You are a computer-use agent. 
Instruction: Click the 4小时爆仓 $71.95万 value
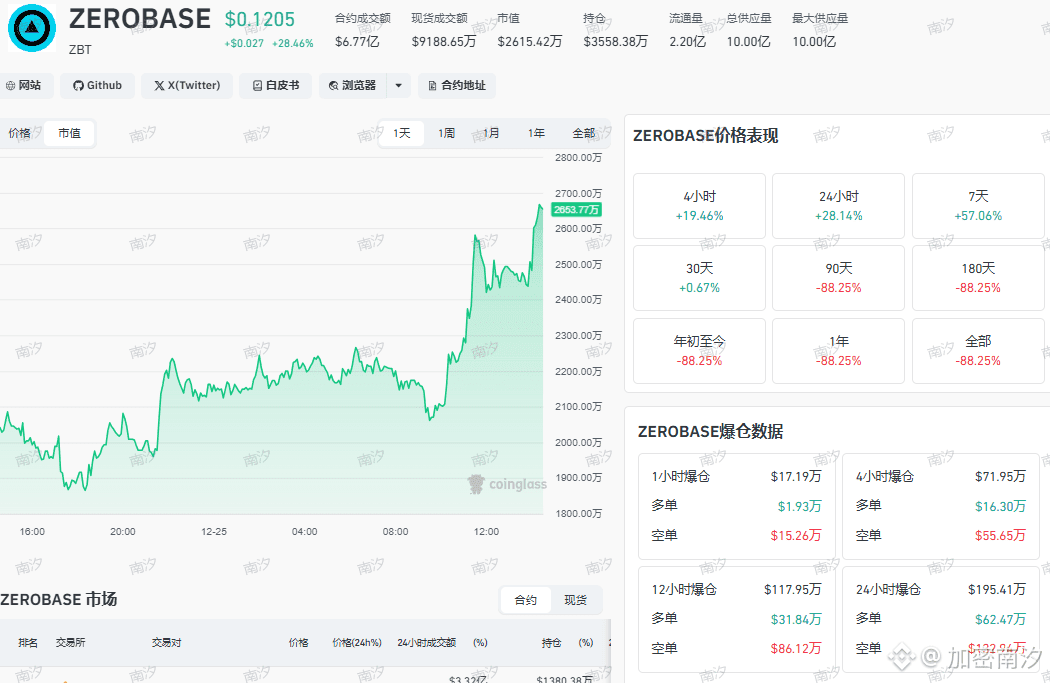tap(1000, 476)
